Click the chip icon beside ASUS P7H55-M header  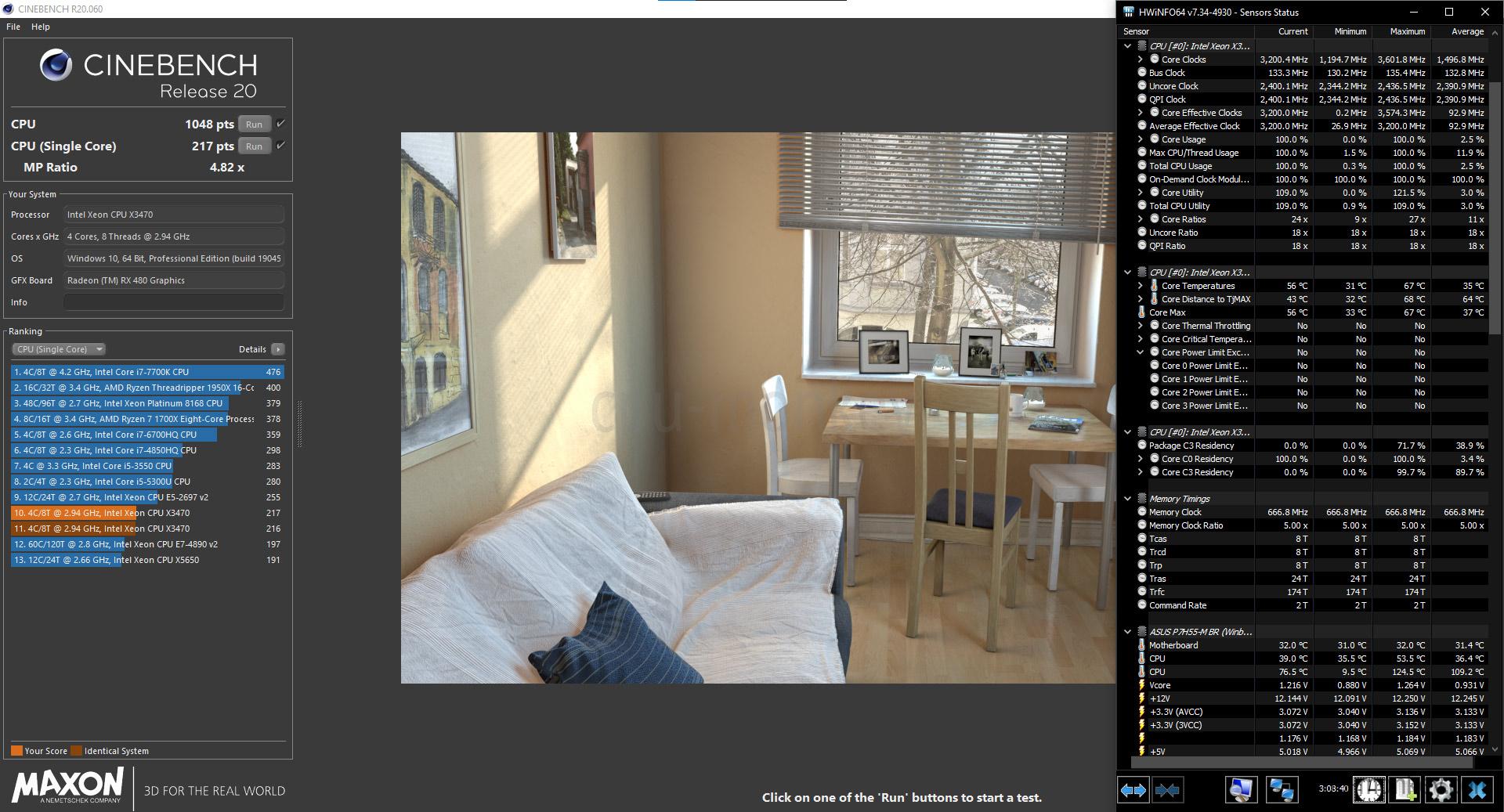click(1142, 632)
